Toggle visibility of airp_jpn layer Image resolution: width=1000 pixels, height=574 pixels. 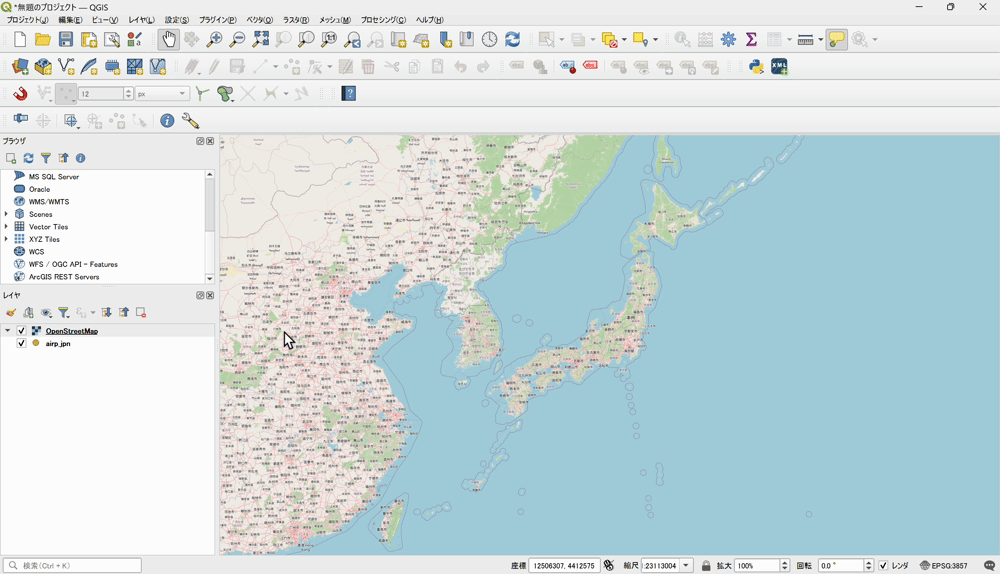[21, 343]
